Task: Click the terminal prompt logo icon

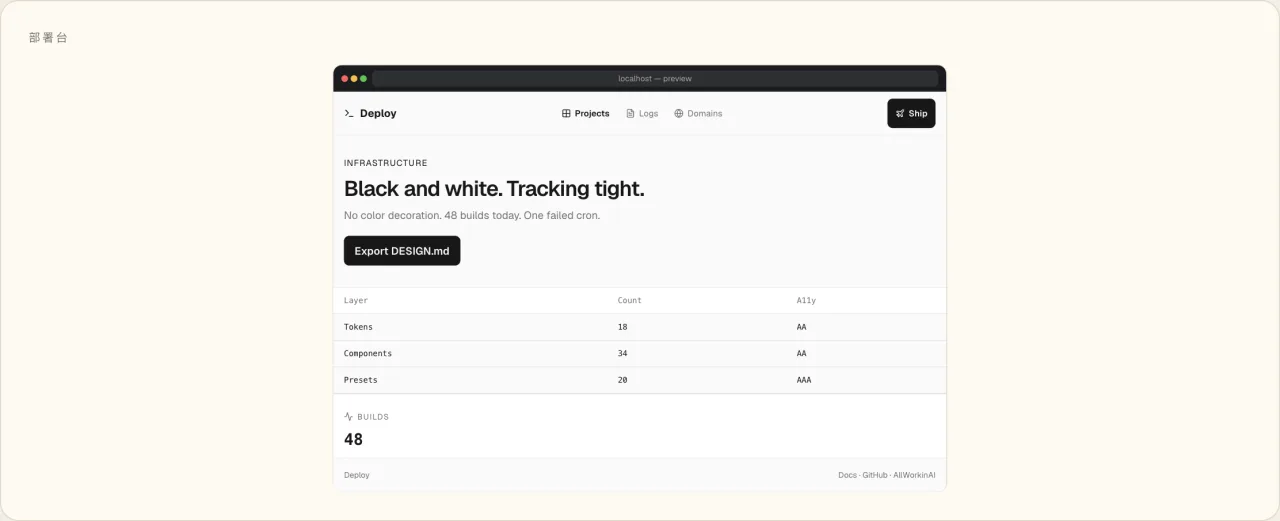Action: pos(349,114)
